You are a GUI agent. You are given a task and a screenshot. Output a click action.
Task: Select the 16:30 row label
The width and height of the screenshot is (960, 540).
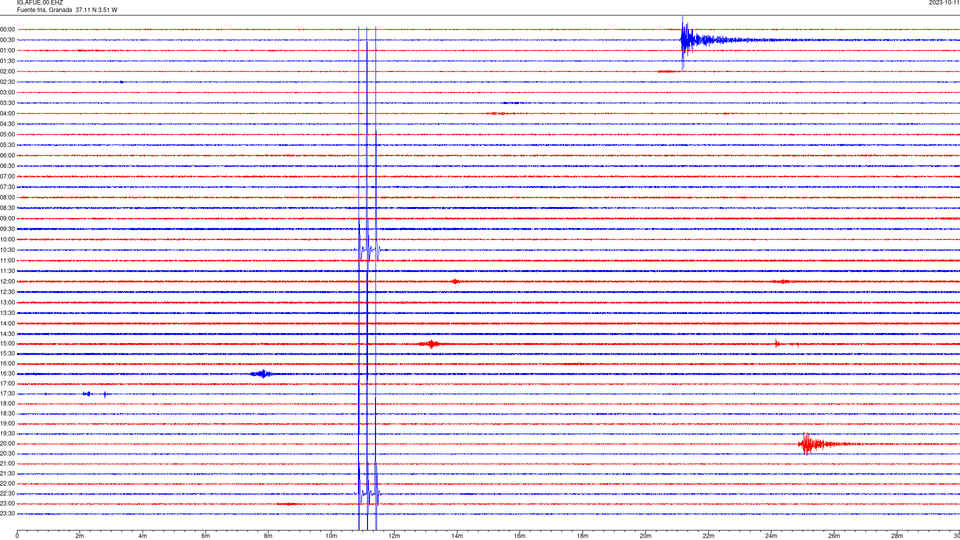coord(7,373)
